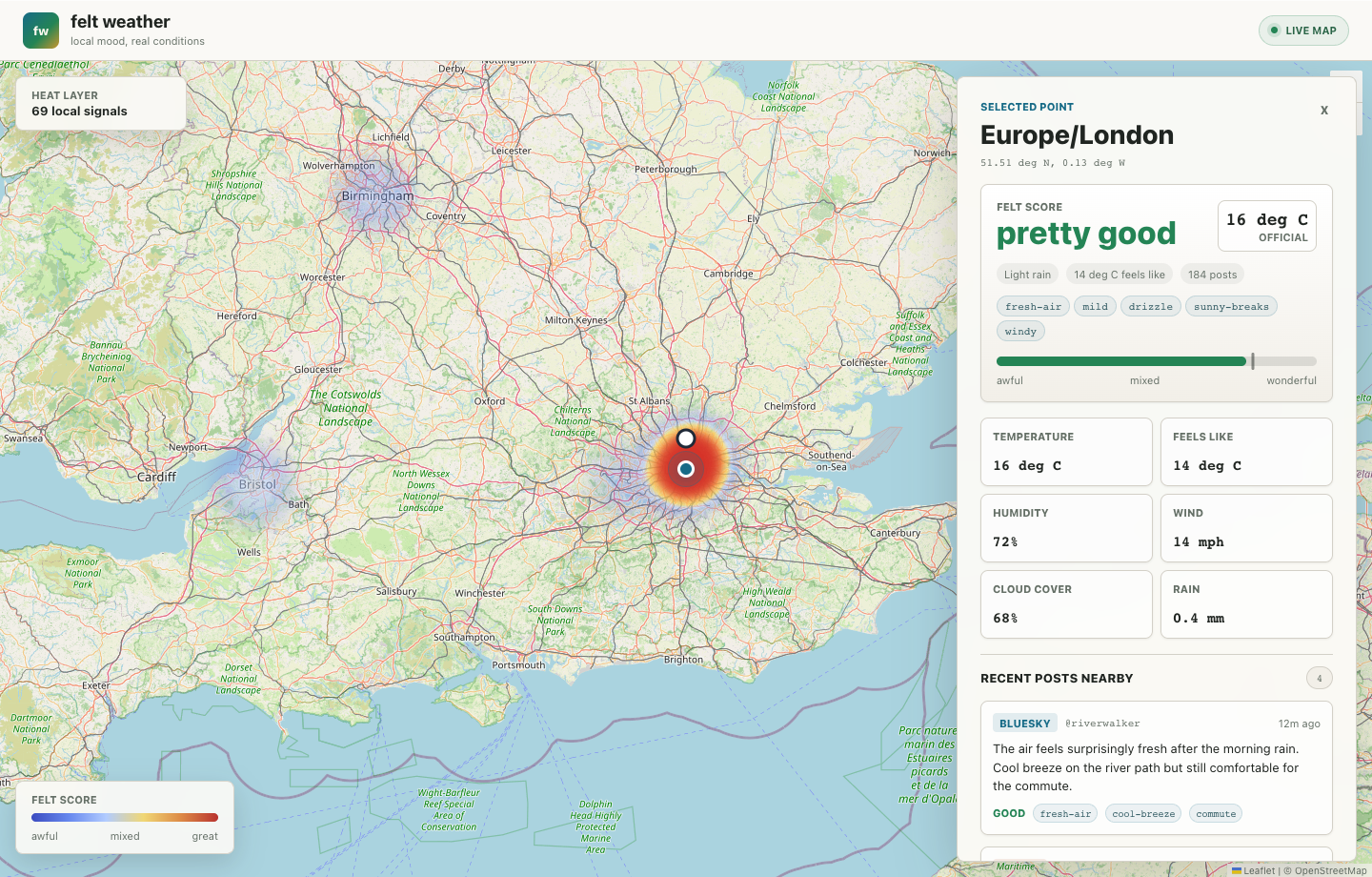Click the Light rain condition chip
This screenshot has width=1372, height=877.
1027,274
